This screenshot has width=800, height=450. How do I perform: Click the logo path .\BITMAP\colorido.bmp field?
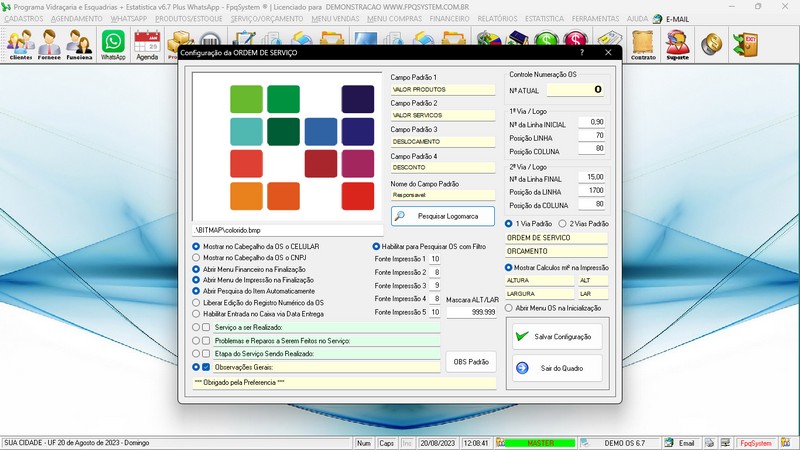tap(288, 230)
